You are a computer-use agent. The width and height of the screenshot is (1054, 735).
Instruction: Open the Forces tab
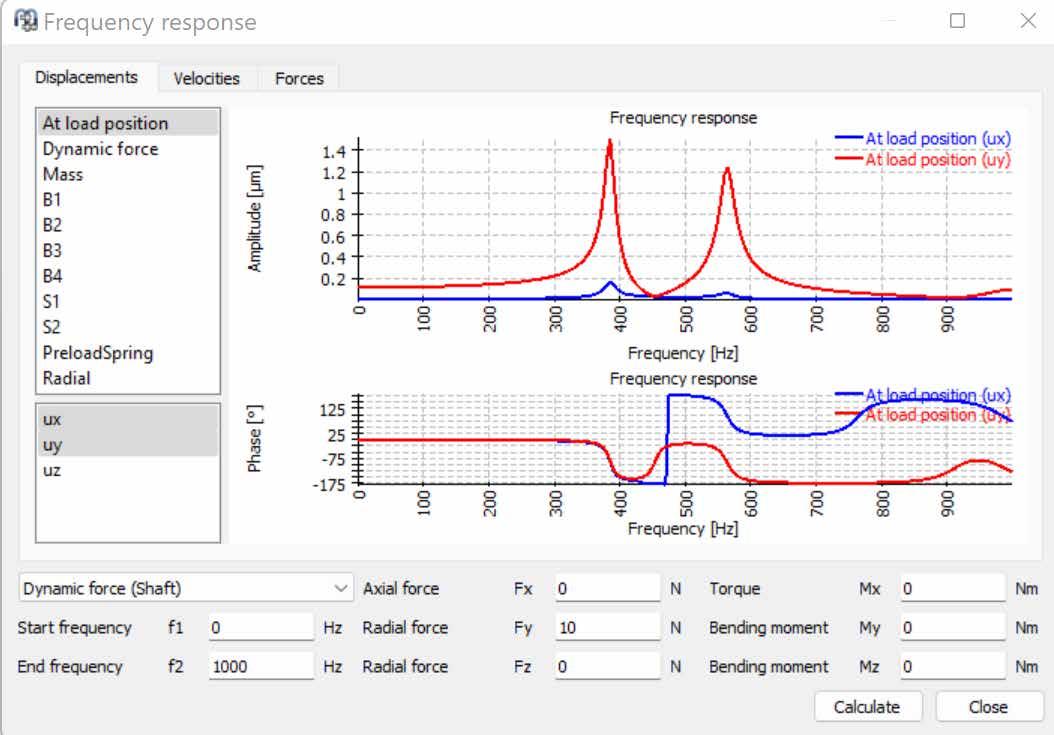299,79
